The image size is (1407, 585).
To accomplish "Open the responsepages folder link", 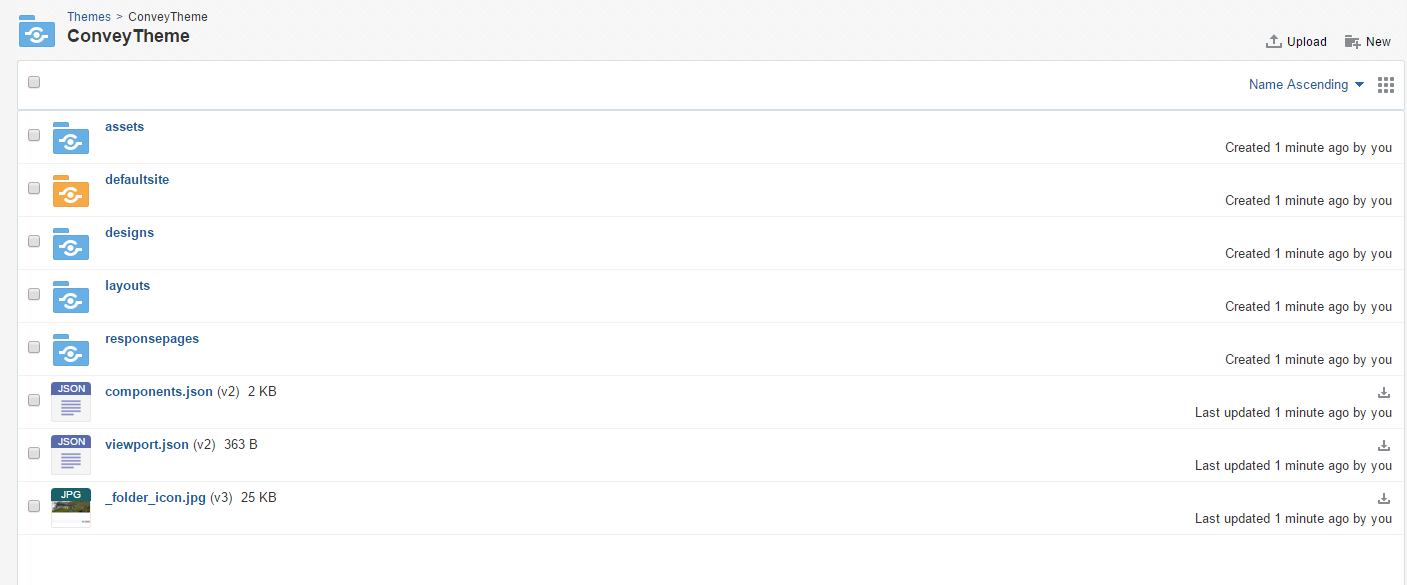I will 152,338.
